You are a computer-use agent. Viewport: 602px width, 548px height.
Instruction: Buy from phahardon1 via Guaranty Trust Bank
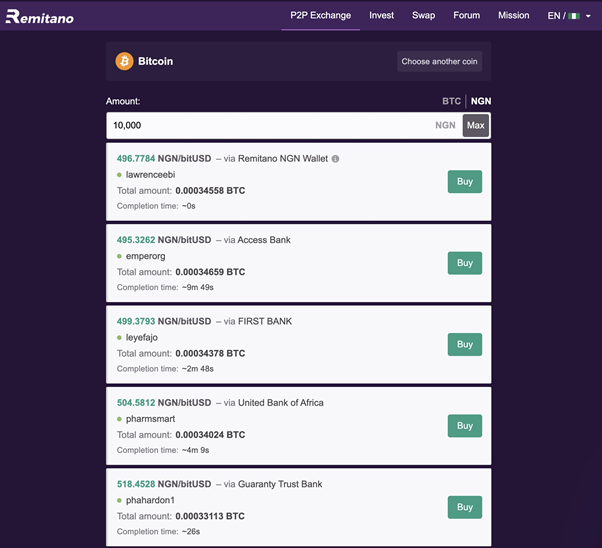465,507
